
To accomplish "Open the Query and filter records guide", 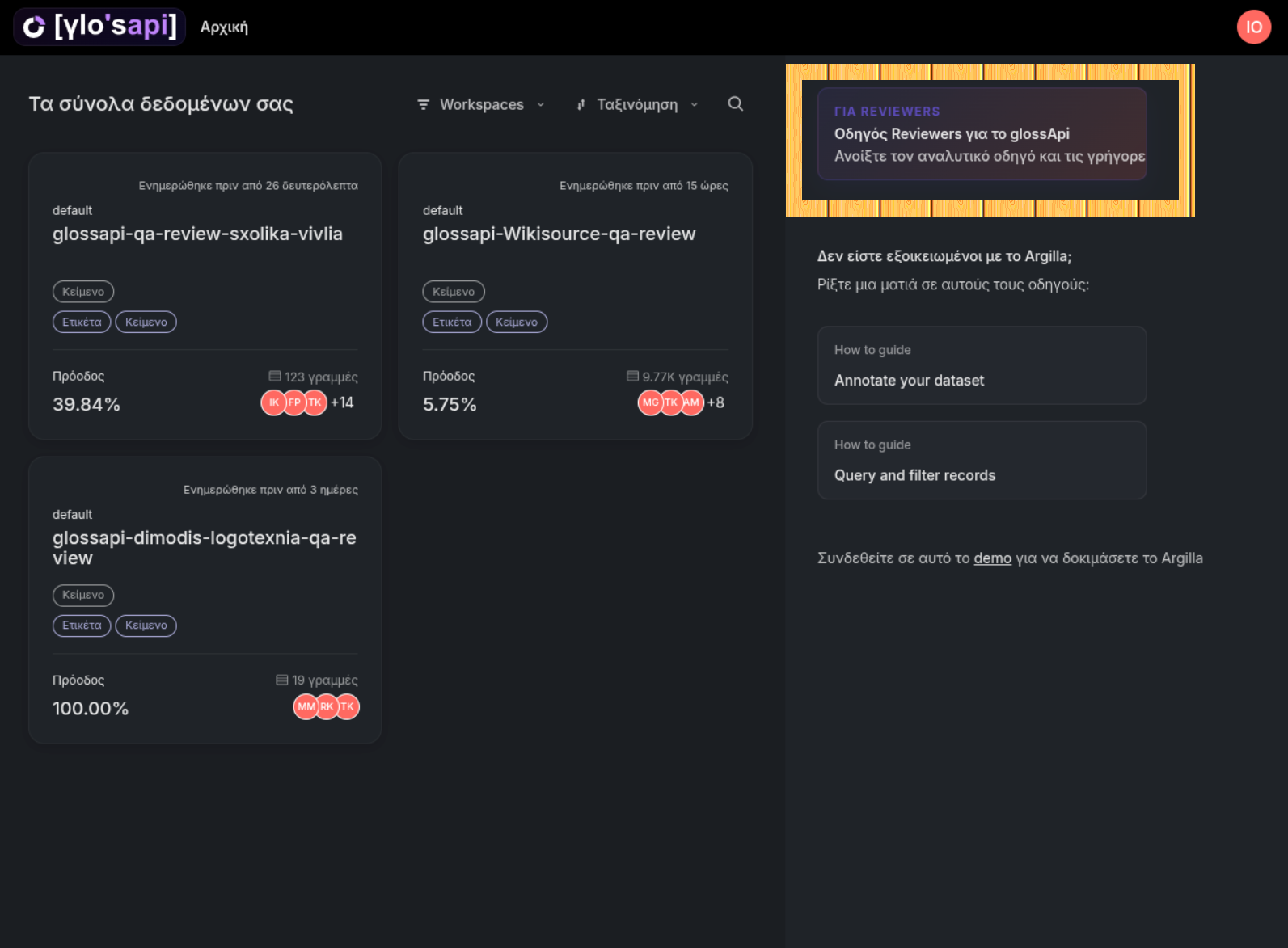I will pos(982,460).
